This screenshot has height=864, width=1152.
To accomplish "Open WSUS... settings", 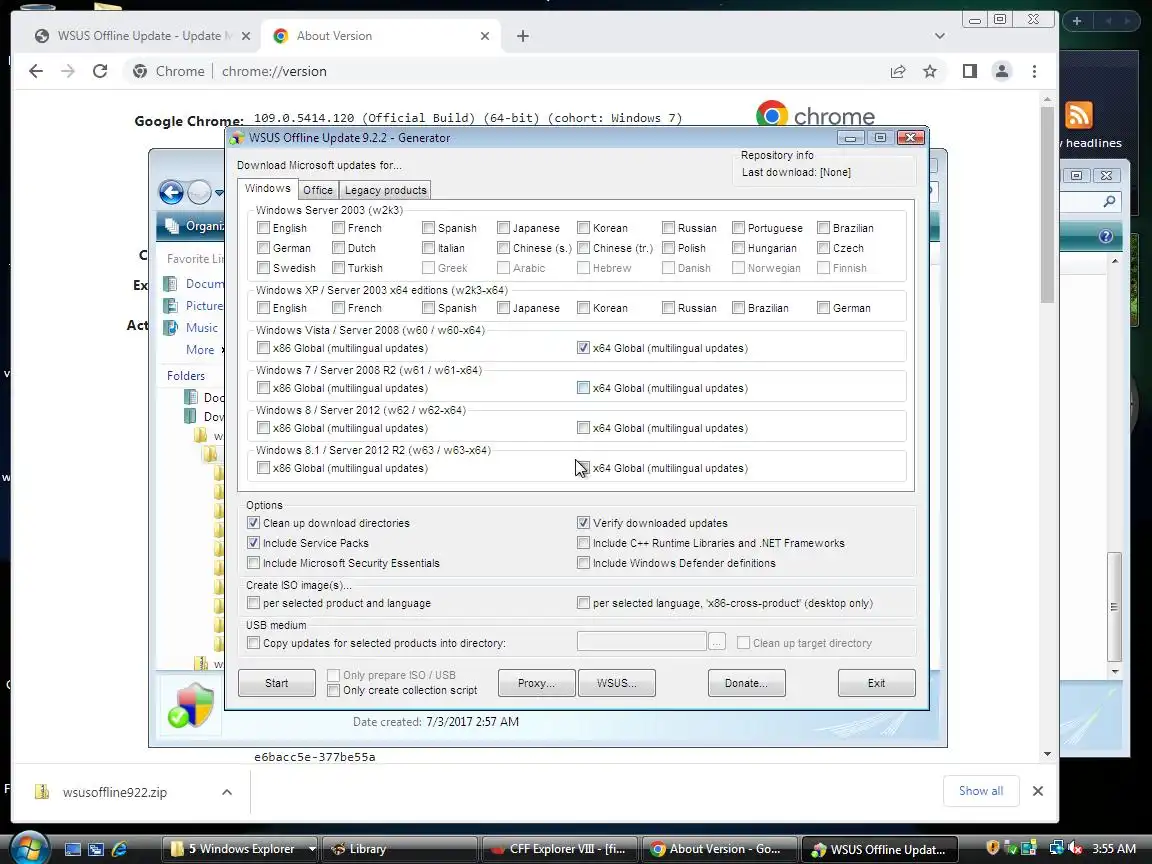I will (x=616, y=683).
